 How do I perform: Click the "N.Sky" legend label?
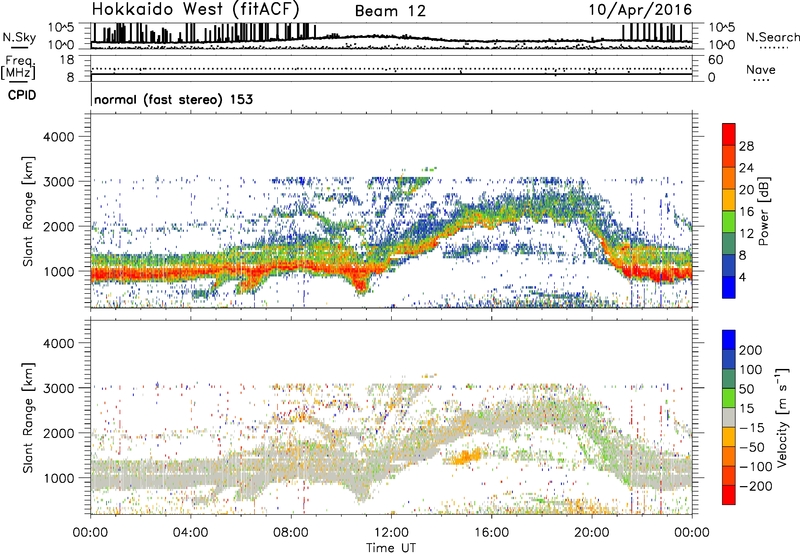coord(19,37)
